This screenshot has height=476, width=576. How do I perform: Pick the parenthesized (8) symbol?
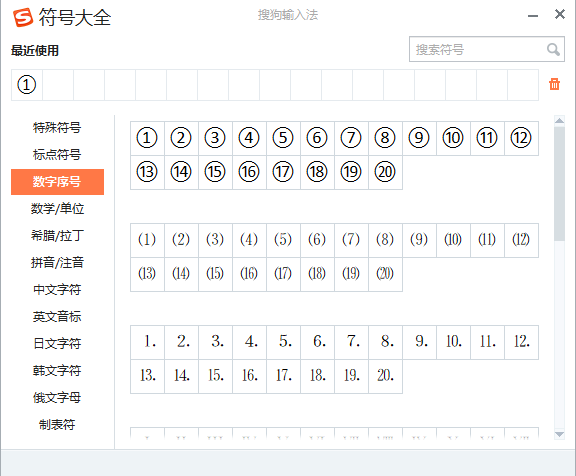coord(385,240)
